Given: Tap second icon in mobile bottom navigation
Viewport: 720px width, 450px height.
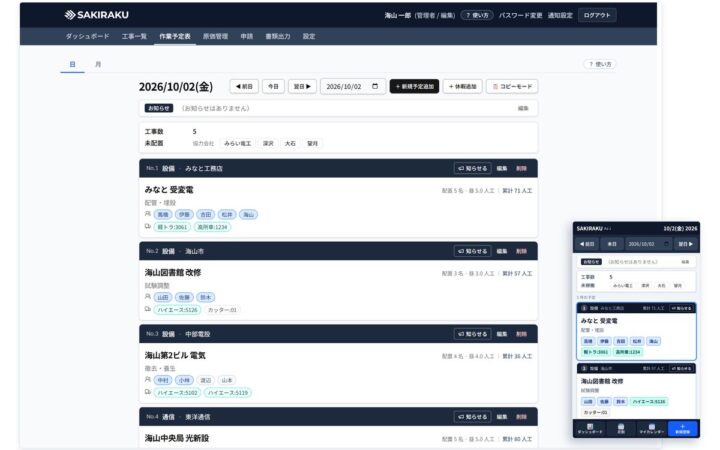Looking at the screenshot, I should [620, 427].
